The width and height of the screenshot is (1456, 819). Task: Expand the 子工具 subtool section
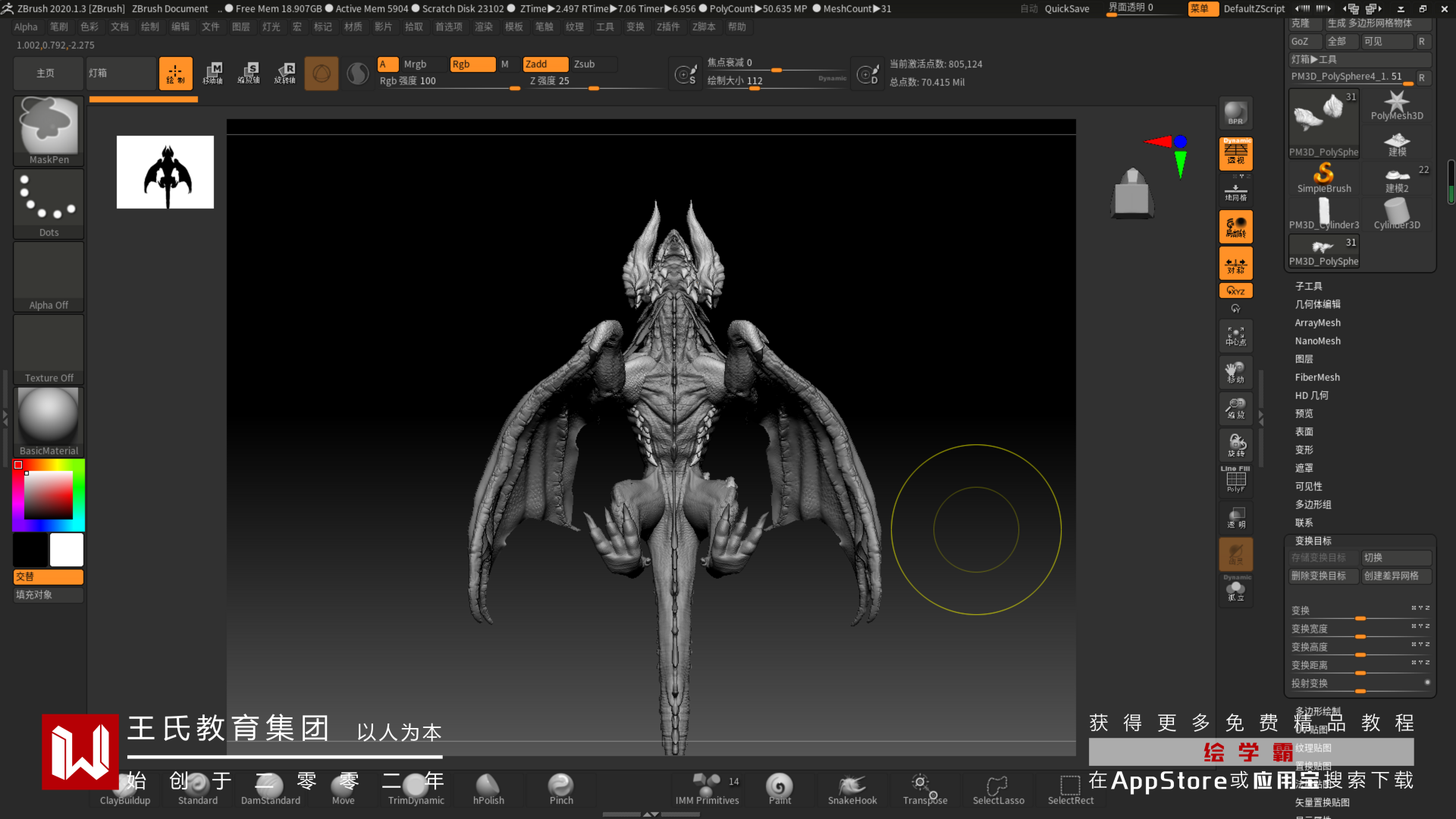(1308, 286)
